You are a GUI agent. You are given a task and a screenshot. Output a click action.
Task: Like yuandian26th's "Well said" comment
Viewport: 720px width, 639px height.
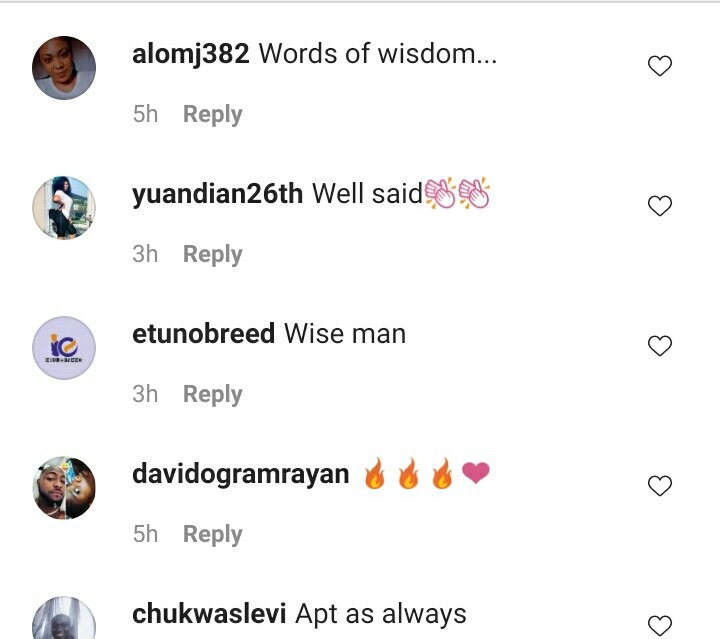click(660, 206)
